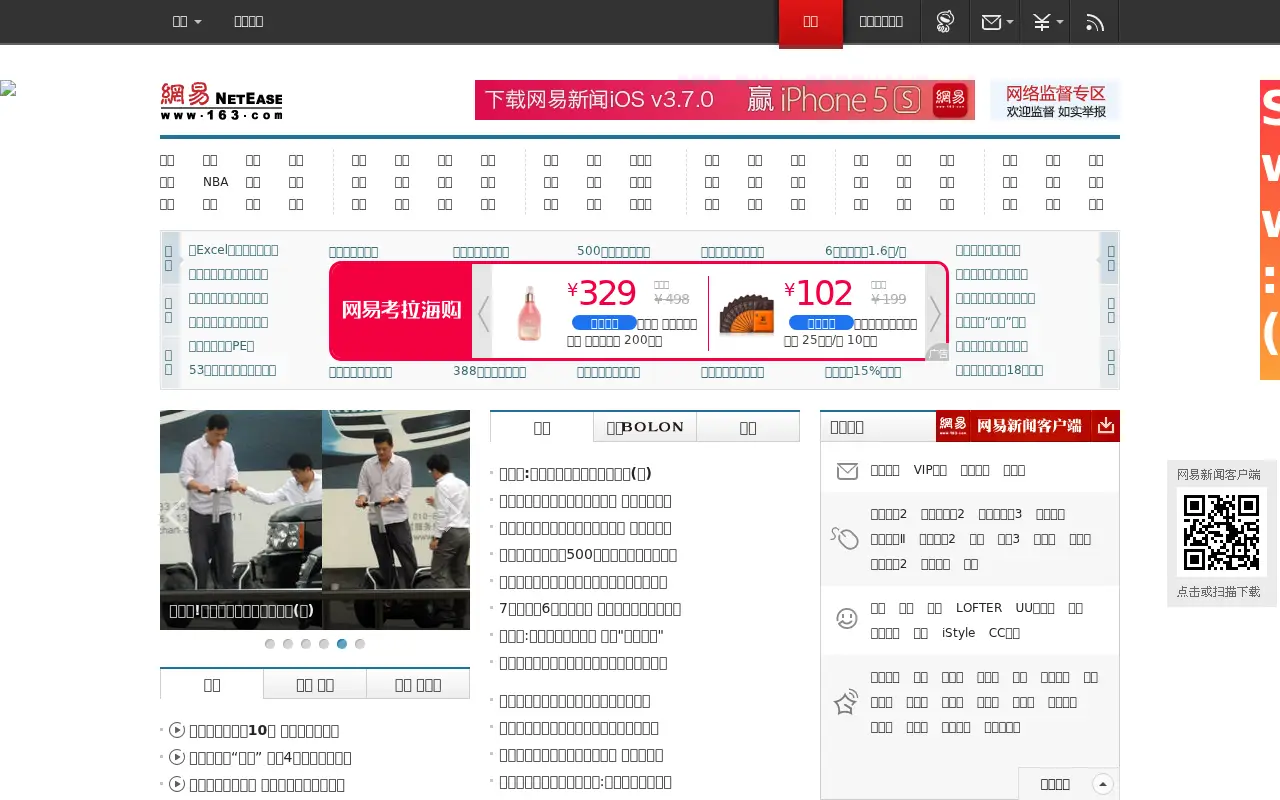Click the perfume bottle product image
Screen dimensions: 1280x800
click(529, 314)
